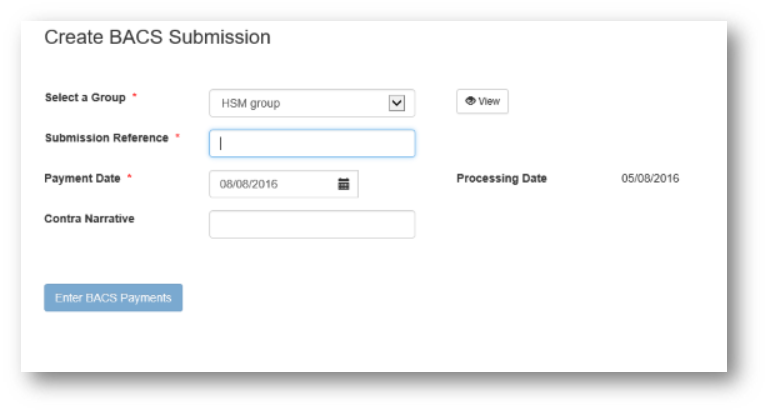Select the Payment Date text 08/08/2016
This screenshot has width=769, height=414.
(x=249, y=184)
